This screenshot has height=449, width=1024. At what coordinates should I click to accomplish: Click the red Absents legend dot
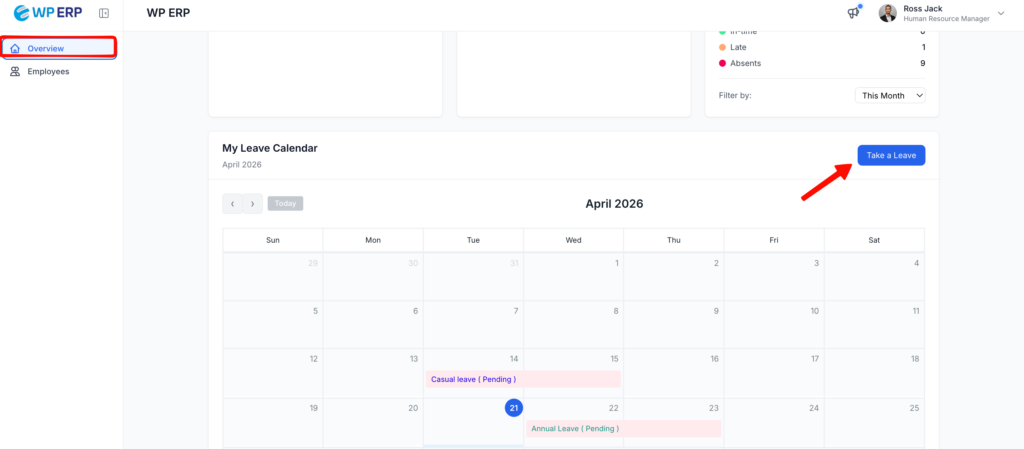point(723,63)
